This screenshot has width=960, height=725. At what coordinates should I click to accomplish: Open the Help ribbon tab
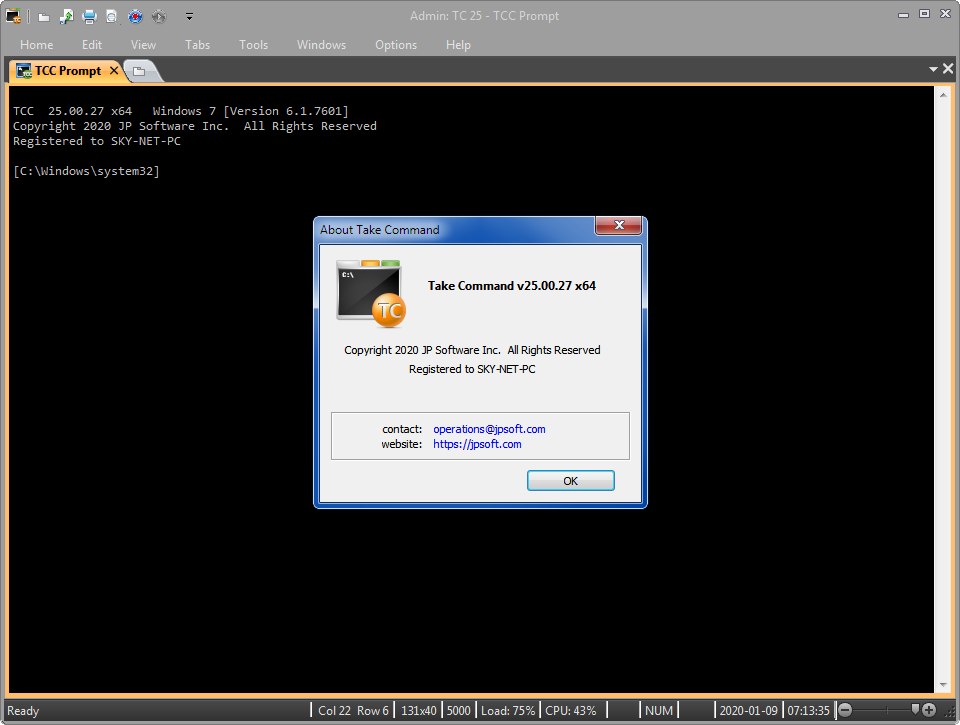point(458,45)
